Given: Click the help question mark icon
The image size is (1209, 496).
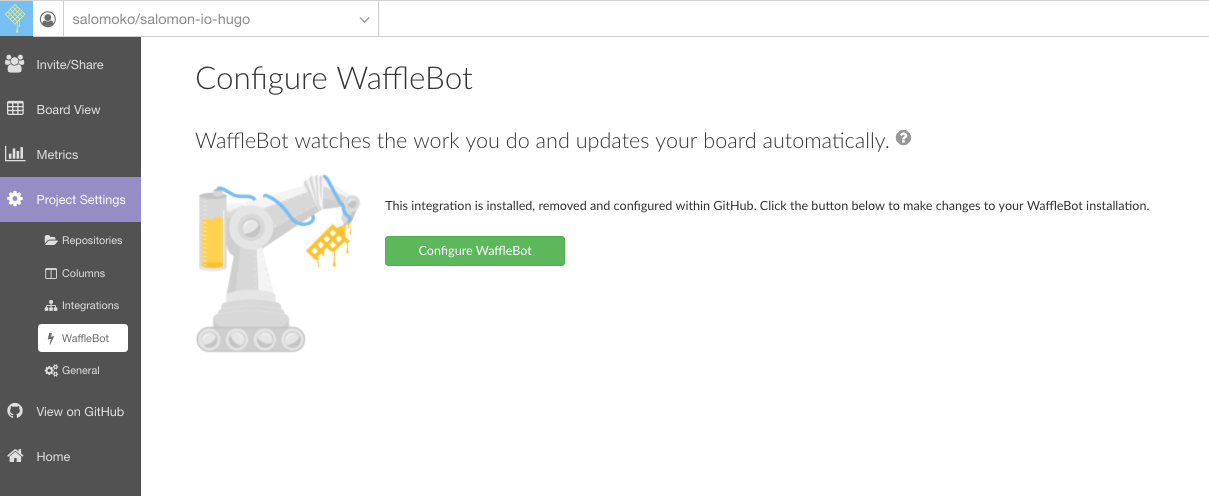Looking at the screenshot, I should point(904,138).
